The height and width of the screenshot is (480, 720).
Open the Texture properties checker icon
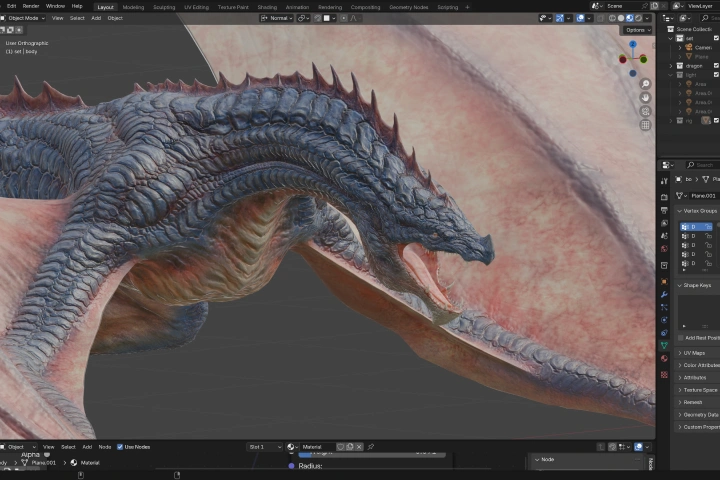click(664, 375)
